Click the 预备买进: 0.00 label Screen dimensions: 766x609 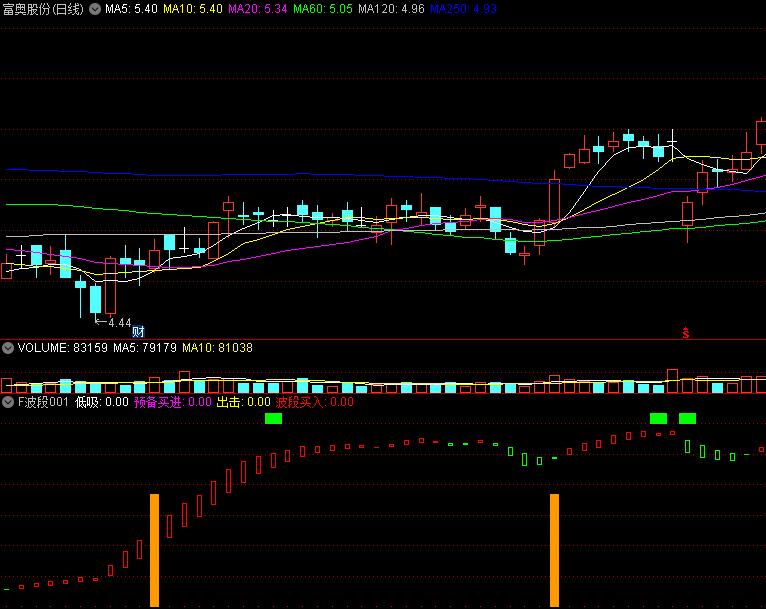tap(172, 402)
